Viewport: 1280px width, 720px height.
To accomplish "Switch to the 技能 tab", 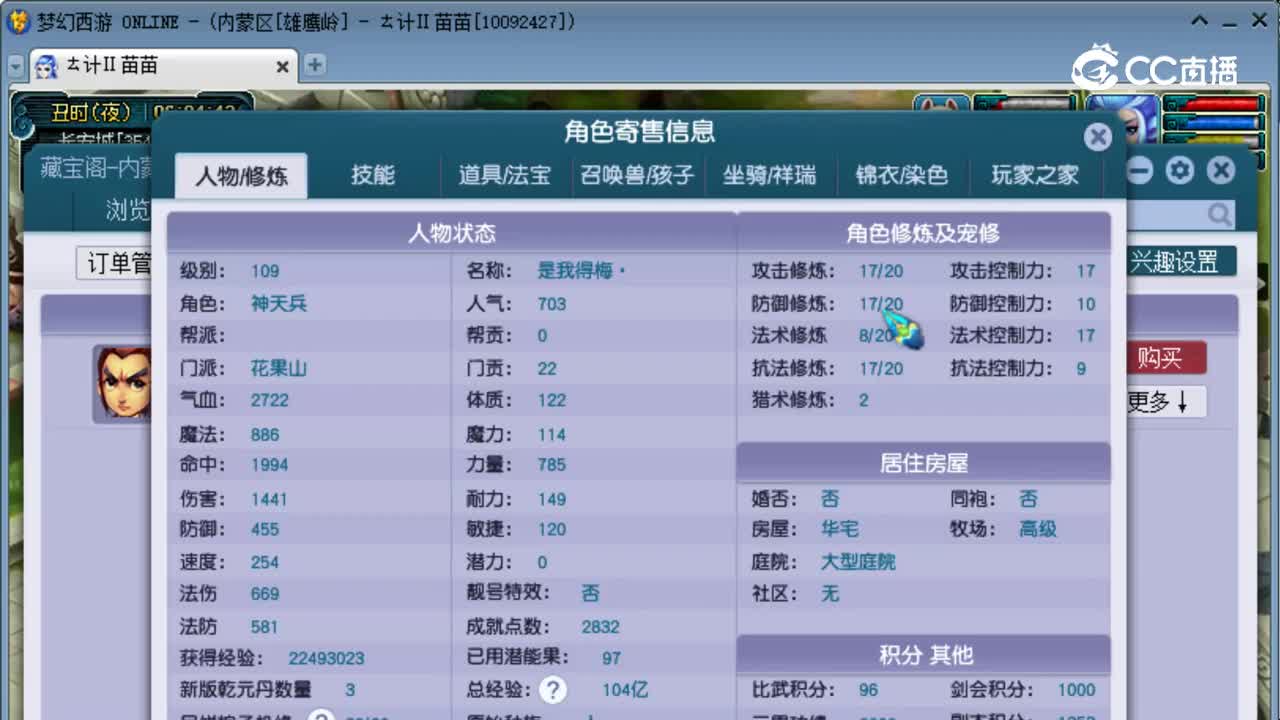I will (x=373, y=175).
